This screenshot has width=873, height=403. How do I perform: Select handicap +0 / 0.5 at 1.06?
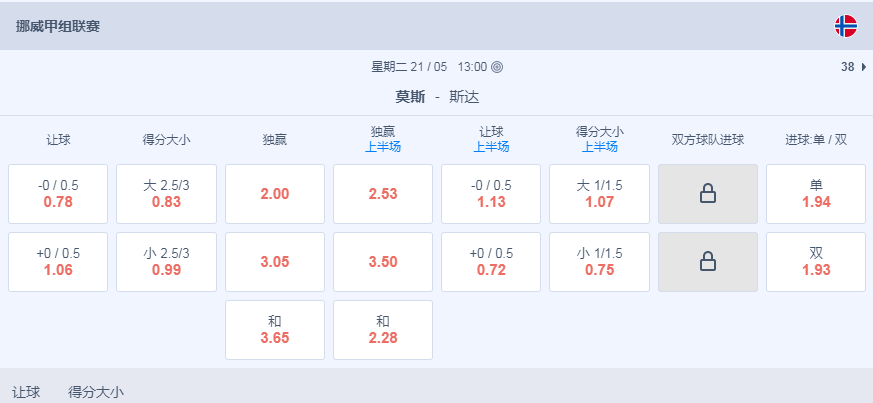(58, 262)
